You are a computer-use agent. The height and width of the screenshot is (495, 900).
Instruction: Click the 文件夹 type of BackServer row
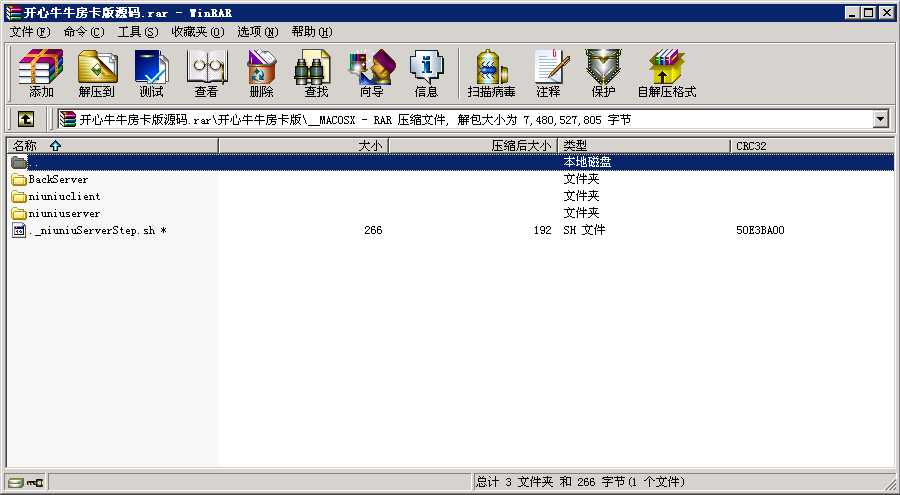pos(581,180)
